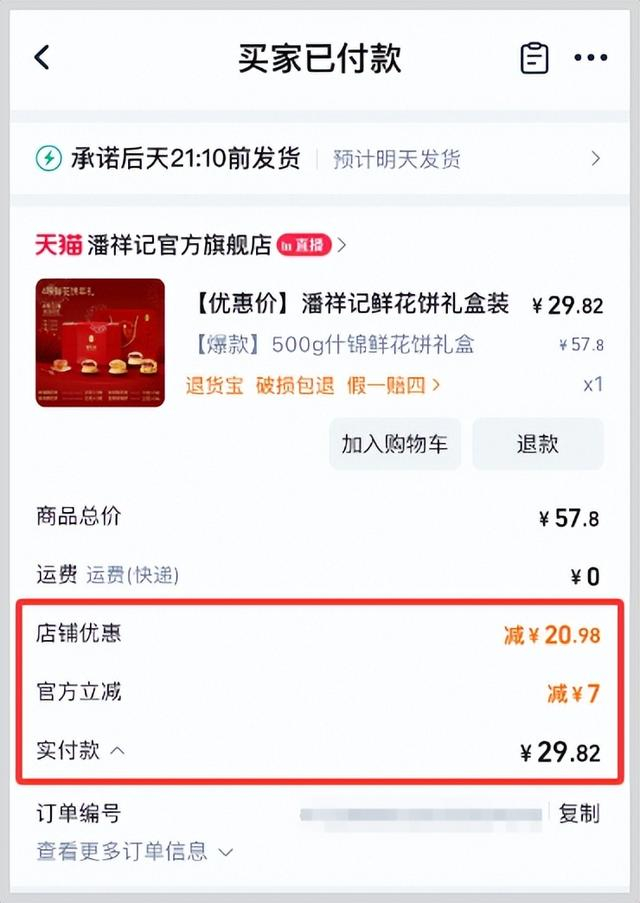Image resolution: width=640 pixels, height=903 pixels.
Task: Tap the 退货宝 service tag
Action: coord(214,385)
